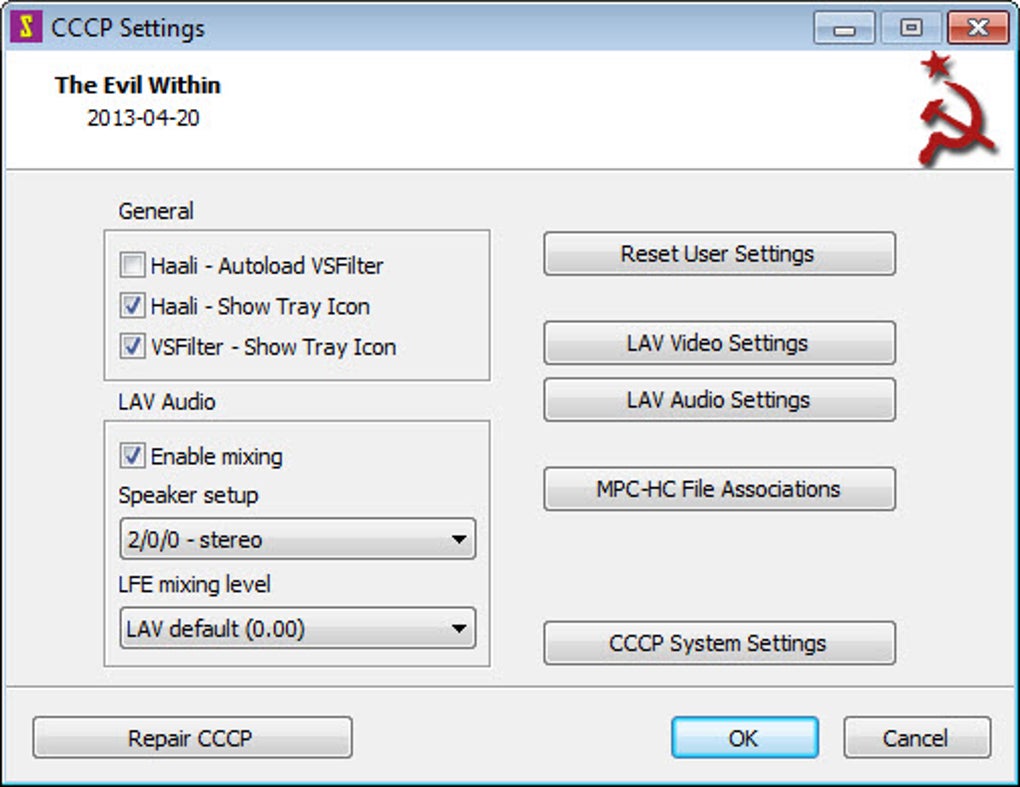
Task: Click the Reset User Settings button
Action: 719,254
